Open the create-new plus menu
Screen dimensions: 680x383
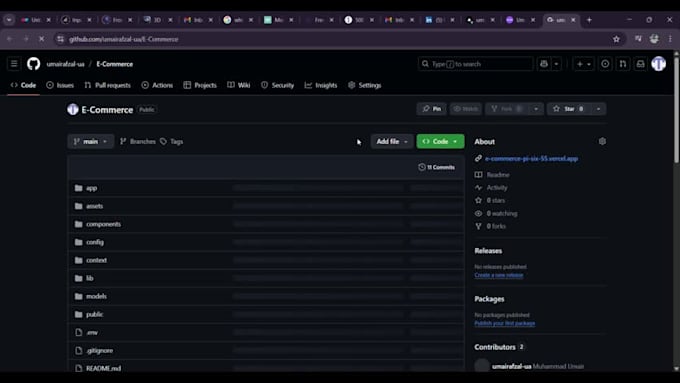[583, 64]
